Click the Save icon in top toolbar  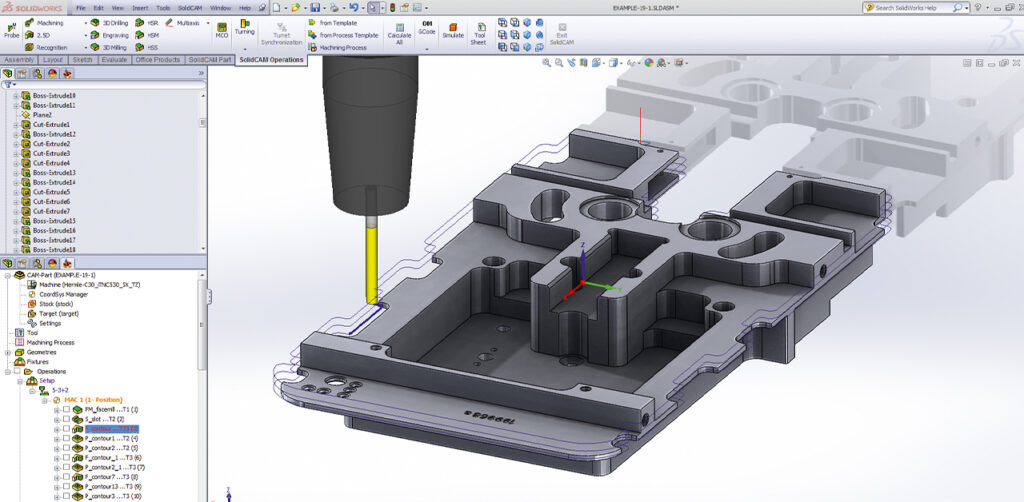[x=317, y=7]
